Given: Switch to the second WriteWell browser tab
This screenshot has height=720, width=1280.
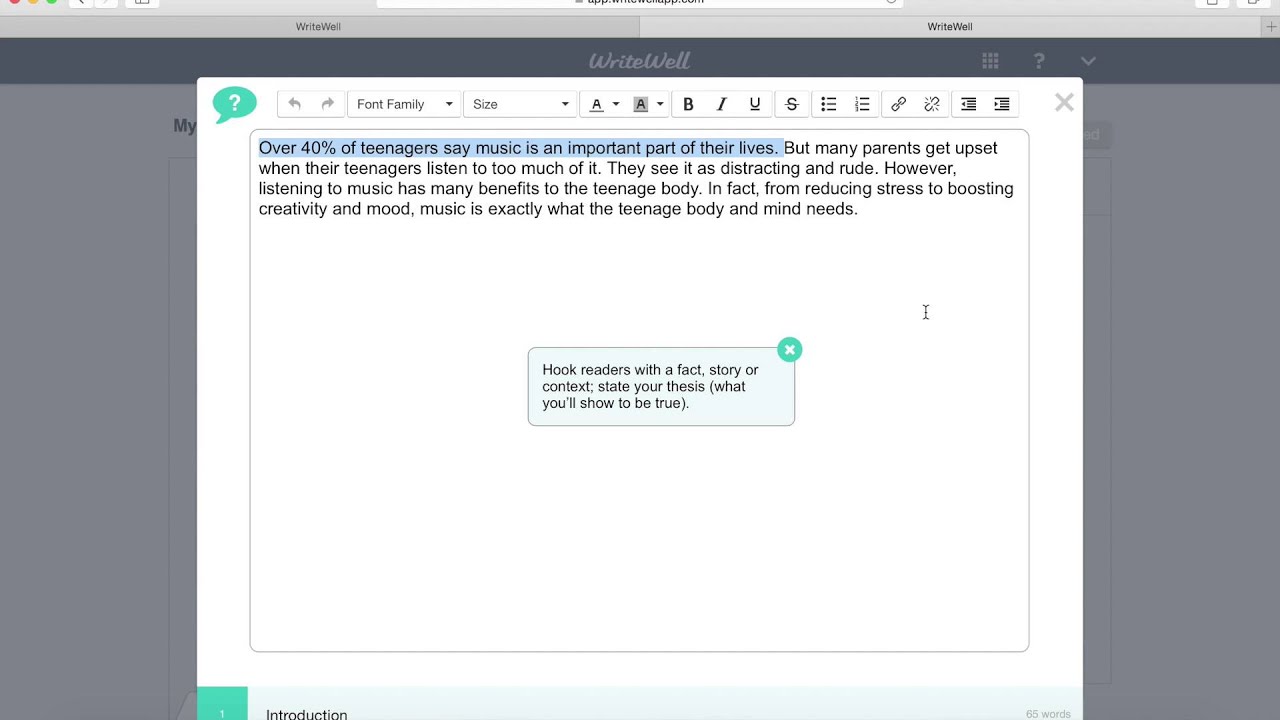Looking at the screenshot, I should (950, 27).
